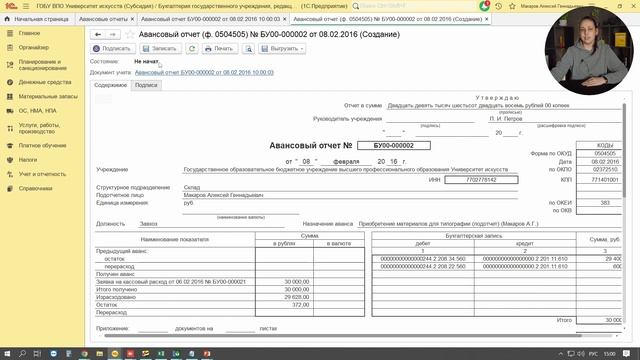Open Справочники section in sidebar

(35, 189)
